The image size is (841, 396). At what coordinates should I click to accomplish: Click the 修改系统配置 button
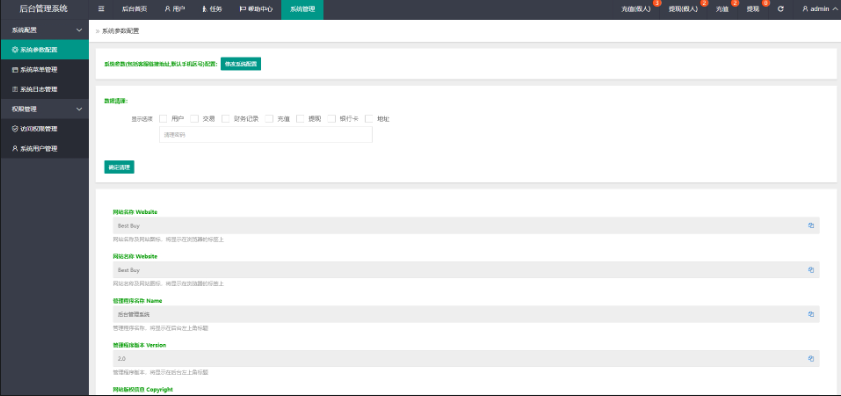pyautogui.click(x=241, y=64)
